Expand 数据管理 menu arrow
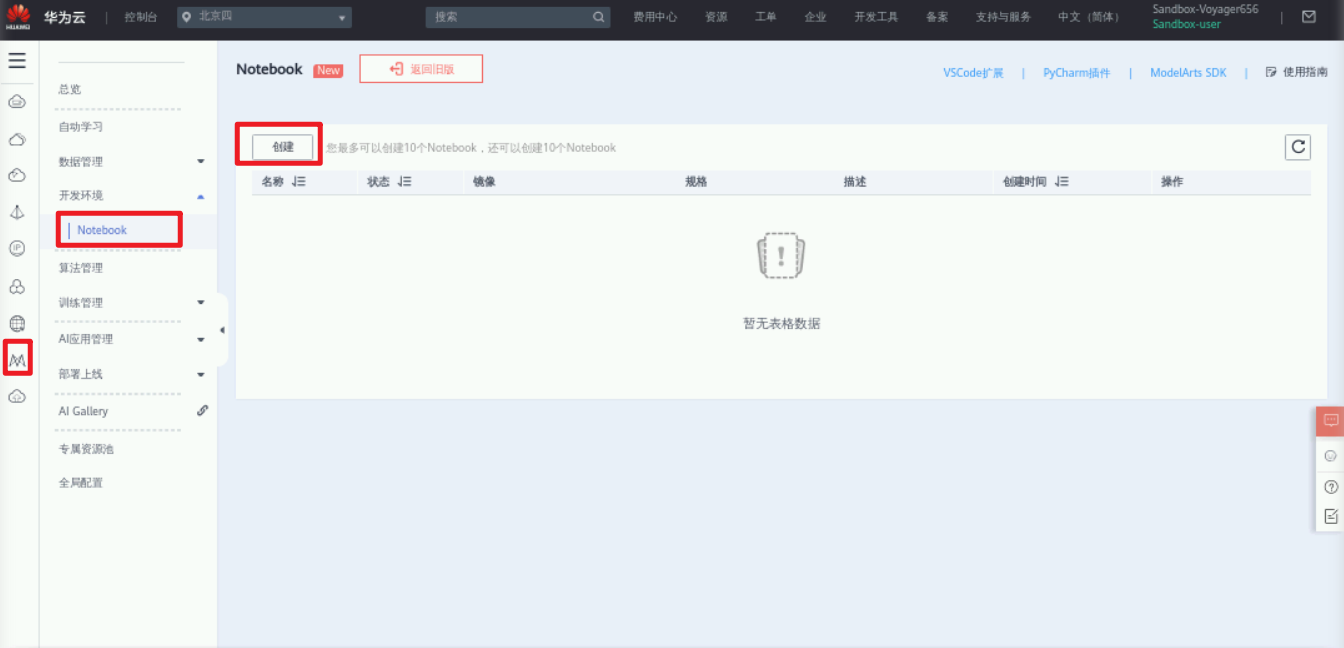Viewport: 1344px width, 648px height. (x=200, y=162)
